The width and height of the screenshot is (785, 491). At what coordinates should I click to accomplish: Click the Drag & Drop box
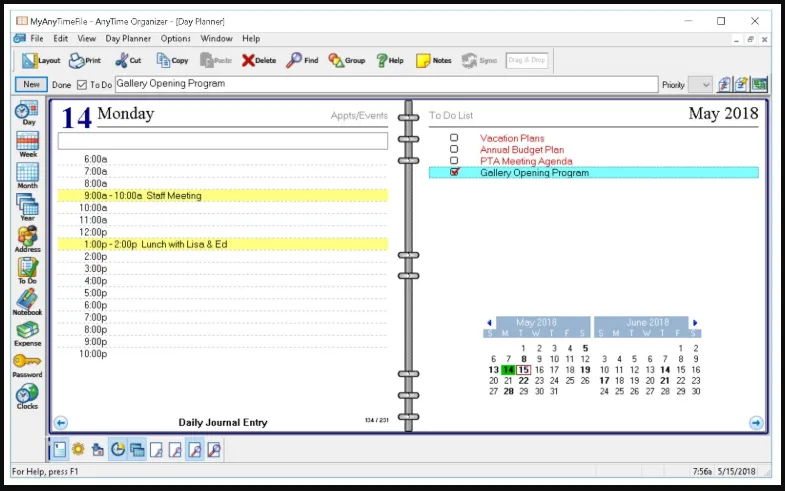[x=527, y=60]
